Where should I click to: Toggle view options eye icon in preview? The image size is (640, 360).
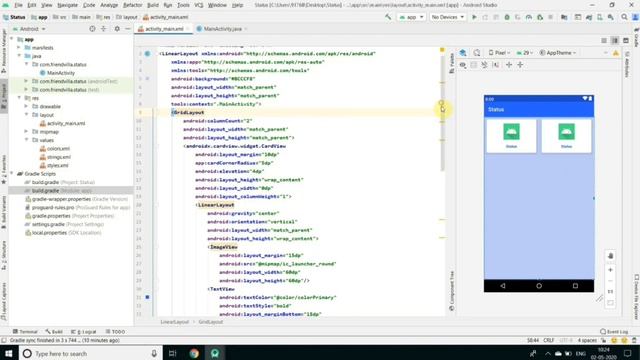(463, 65)
